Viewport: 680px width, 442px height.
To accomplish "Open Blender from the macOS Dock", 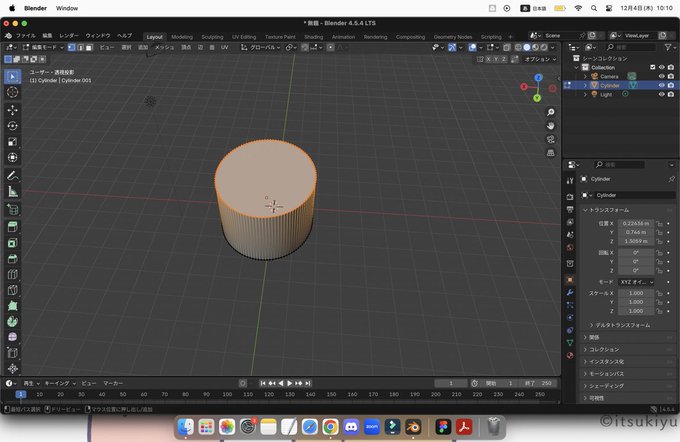I will 413,427.
